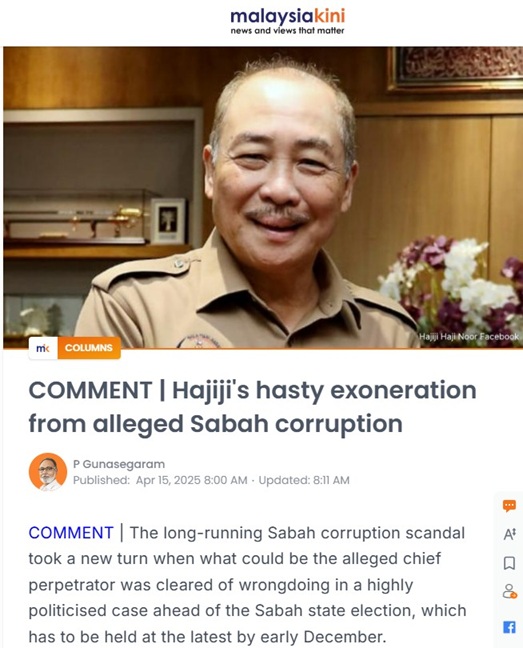Image resolution: width=523 pixels, height=648 pixels.
Task: Click the gift-article person icon
Action: (509, 591)
